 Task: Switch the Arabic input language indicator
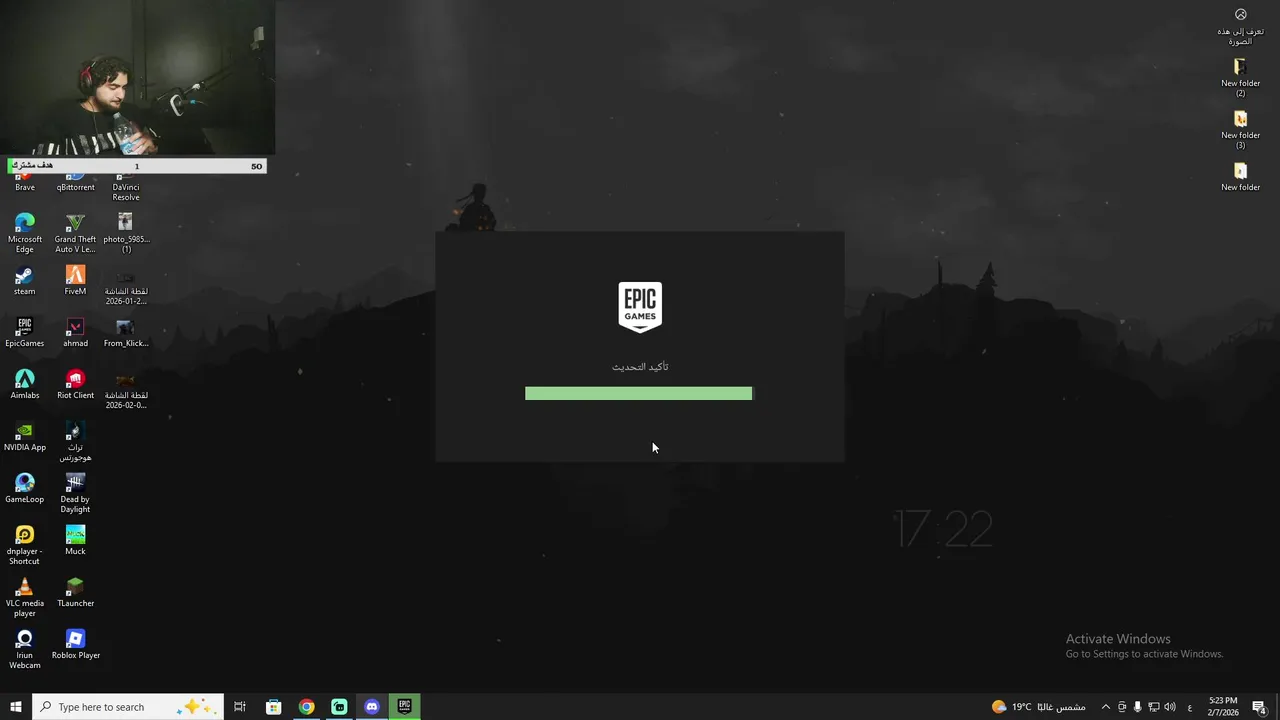[x=1189, y=707]
